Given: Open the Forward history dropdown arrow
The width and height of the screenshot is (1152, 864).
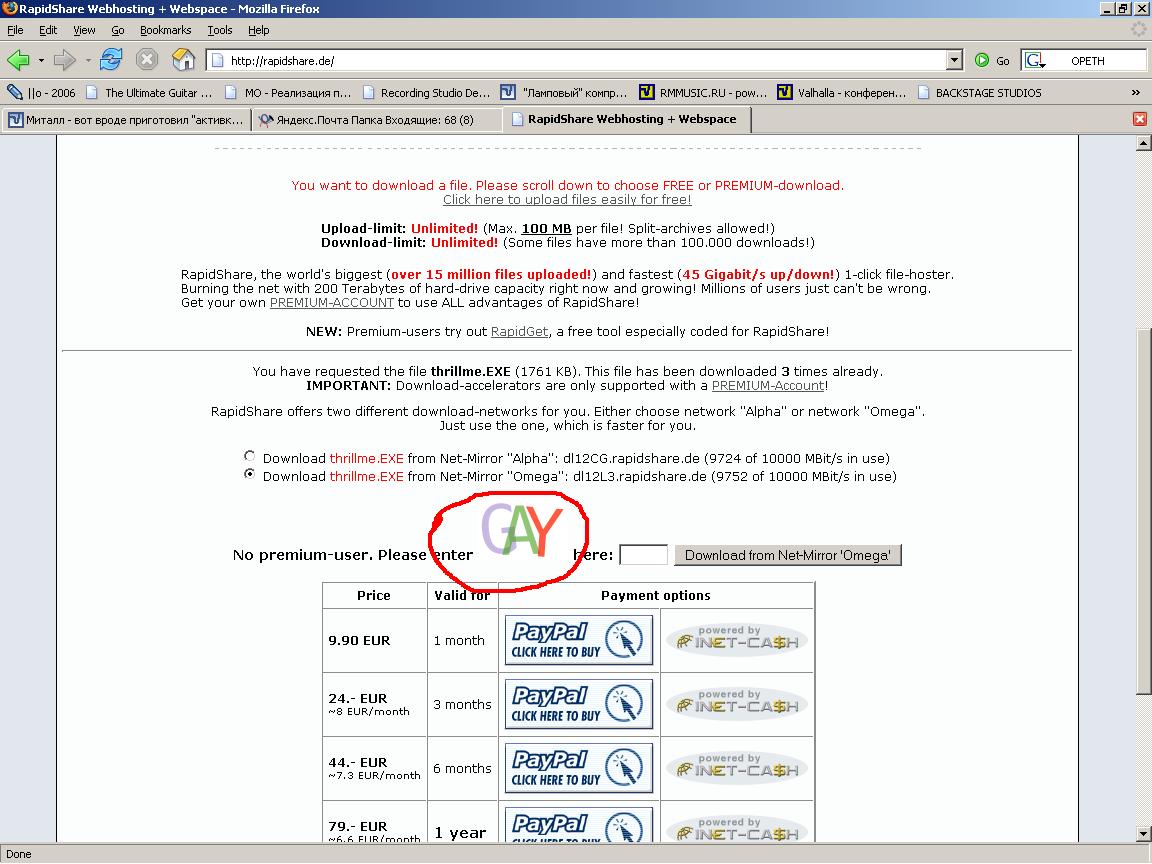Looking at the screenshot, I should (x=87, y=60).
